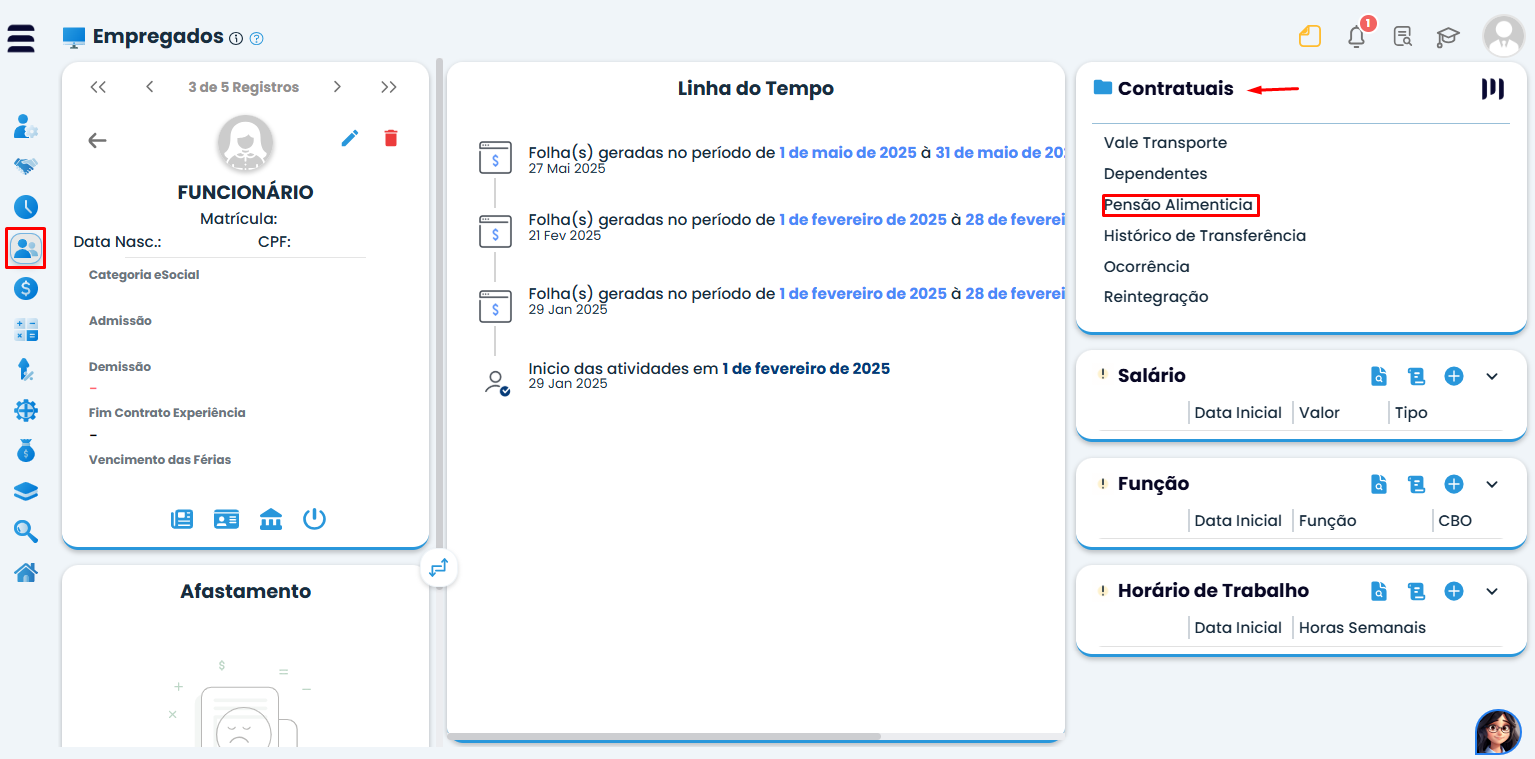This screenshot has width=1535, height=759.
Task: Click the '1 de fevereiro de 2025' activity start date
Action: tap(806, 368)
